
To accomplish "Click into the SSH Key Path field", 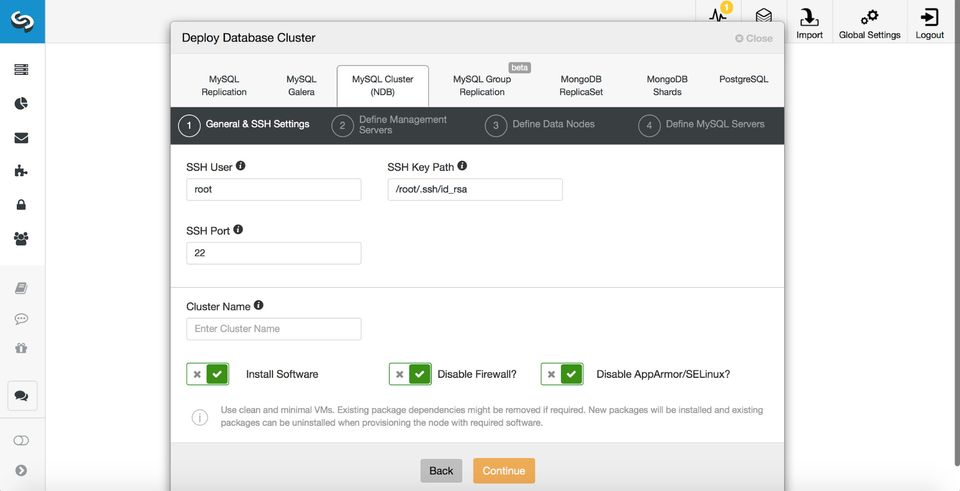I will click(475, 190).
